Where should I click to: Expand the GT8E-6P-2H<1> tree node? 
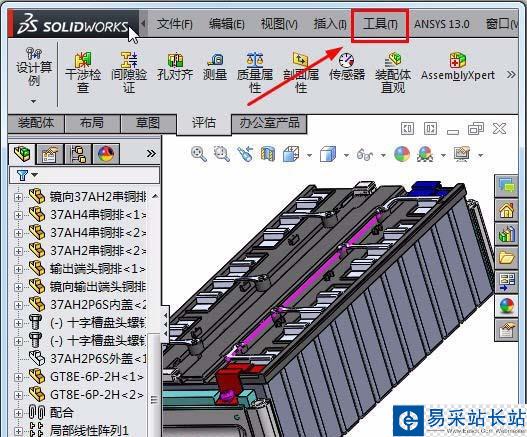(x=18, y=377)
